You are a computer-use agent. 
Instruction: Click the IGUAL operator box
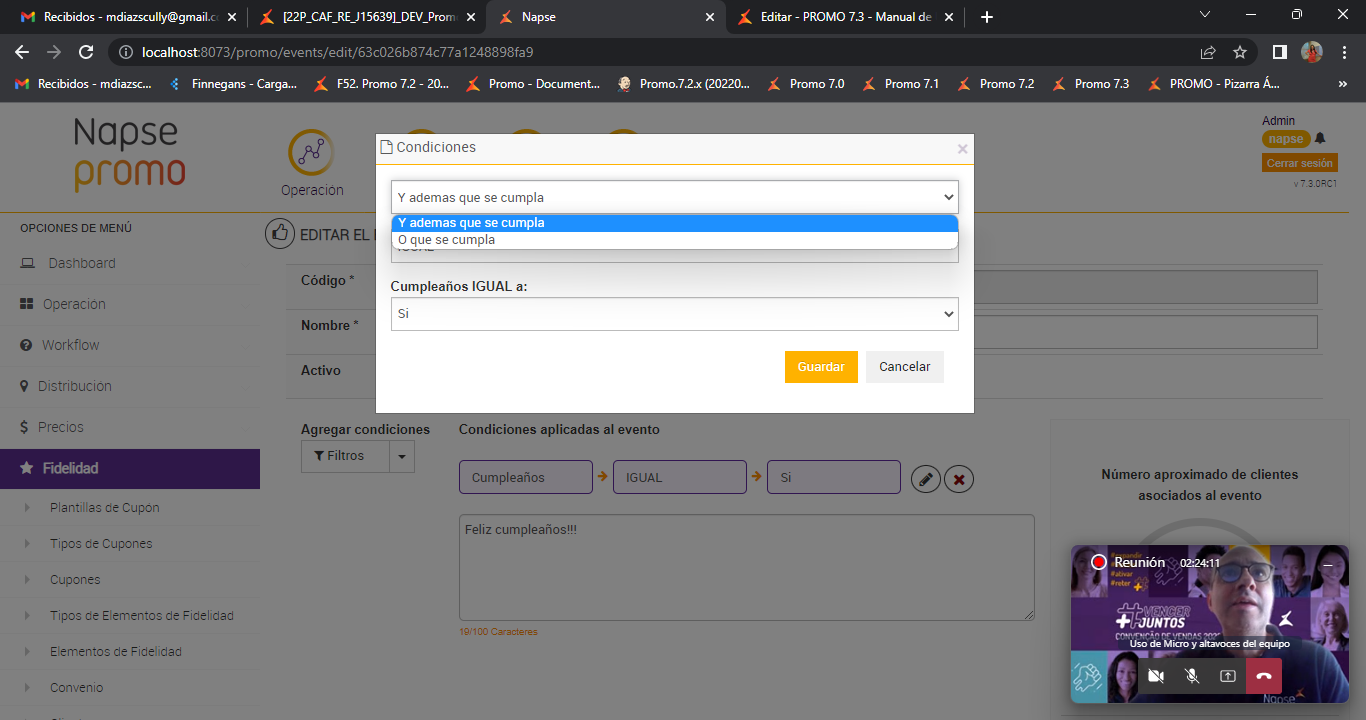(x=680, y=477)
